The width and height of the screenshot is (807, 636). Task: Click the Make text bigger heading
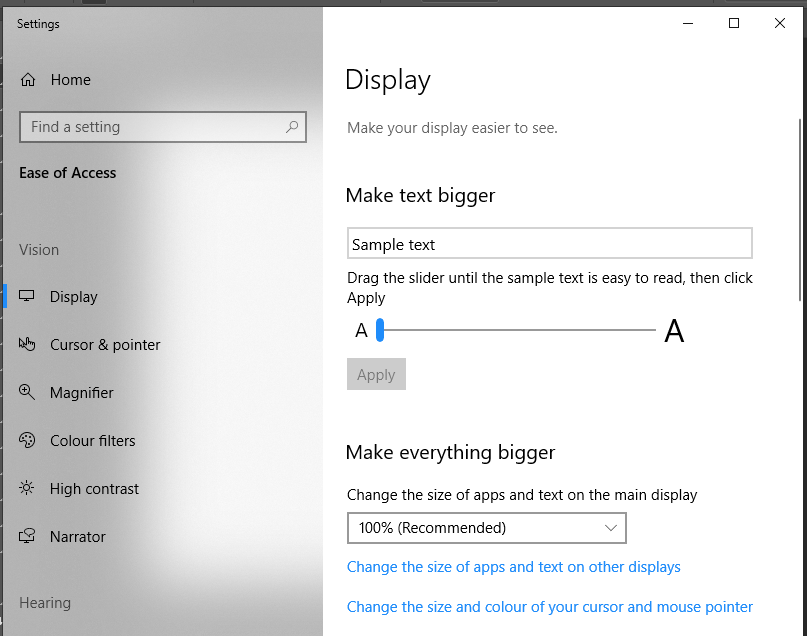click(420, 196)
